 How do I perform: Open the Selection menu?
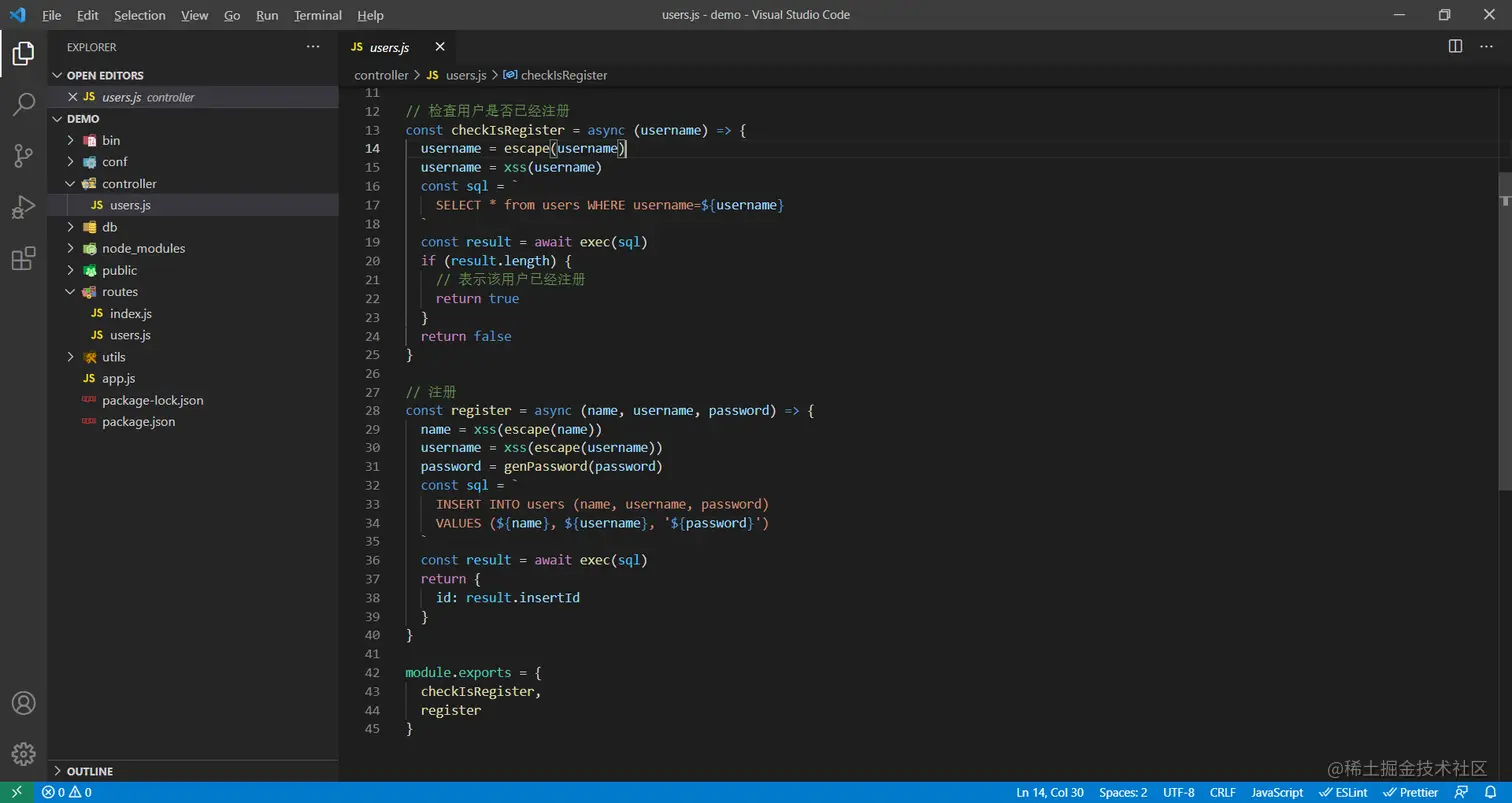pos(139,15)
